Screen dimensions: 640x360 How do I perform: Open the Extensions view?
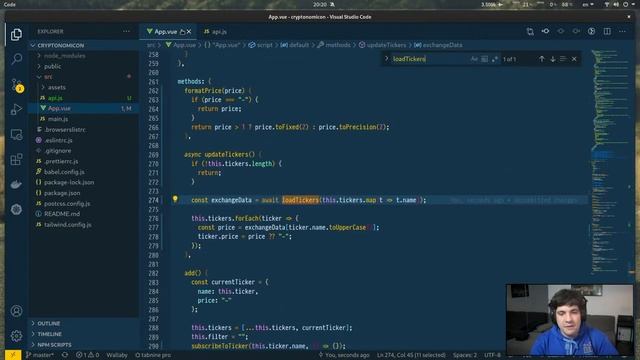click(16, 159)
